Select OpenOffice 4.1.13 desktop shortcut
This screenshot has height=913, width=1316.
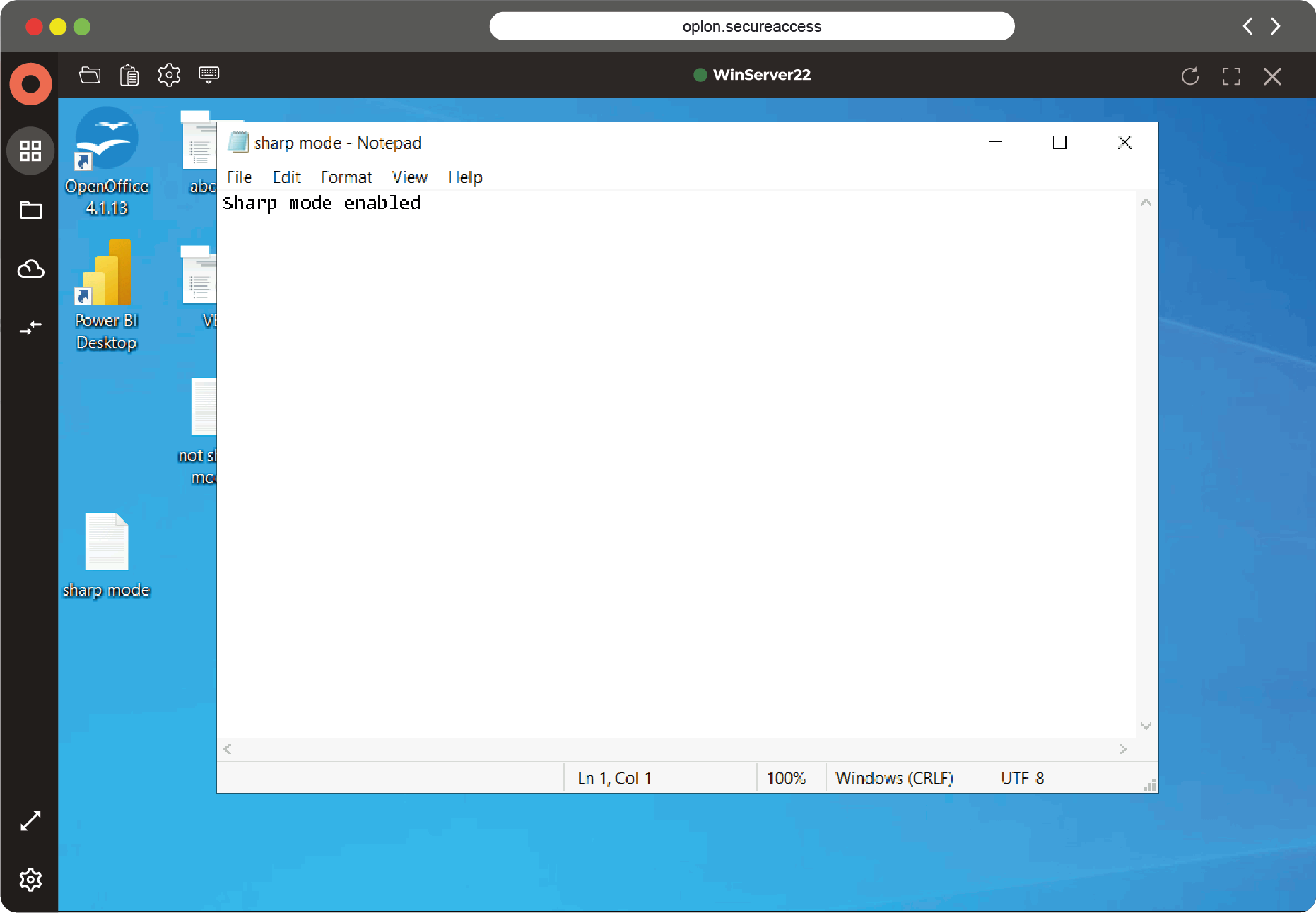(x=107, y=162)
